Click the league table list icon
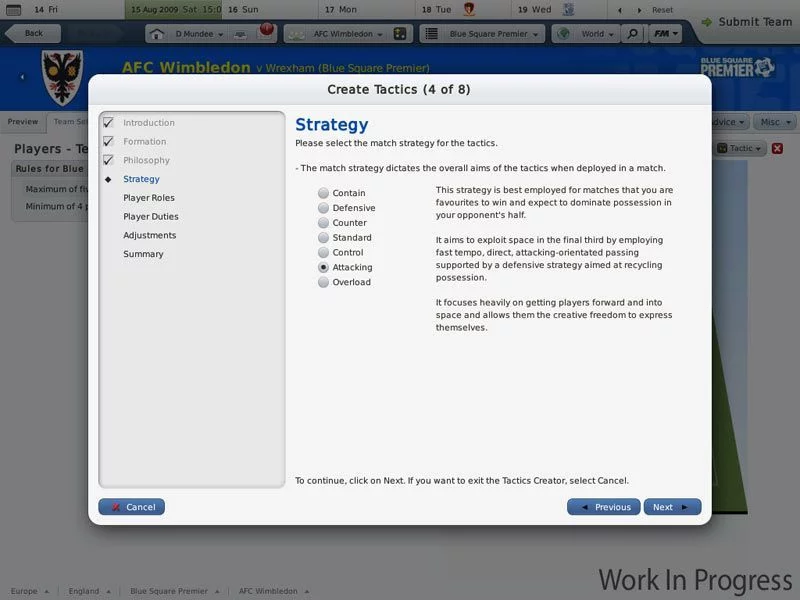This screenshot has height=600, width=800. pyautogui.click(x=432, y=34)
